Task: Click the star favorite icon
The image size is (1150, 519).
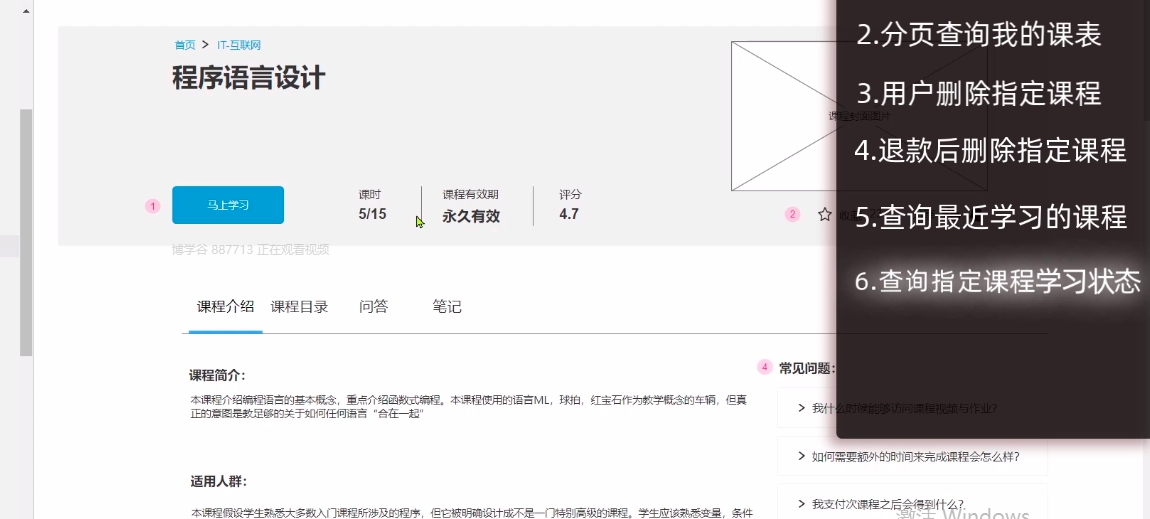Action: pyautogui.click(x=824, y=214)
